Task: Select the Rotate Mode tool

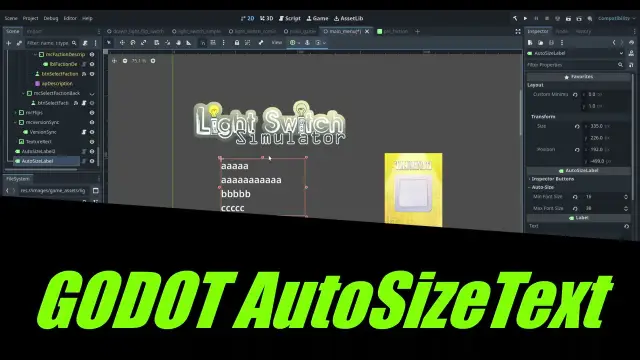Action: coord(133,42)
